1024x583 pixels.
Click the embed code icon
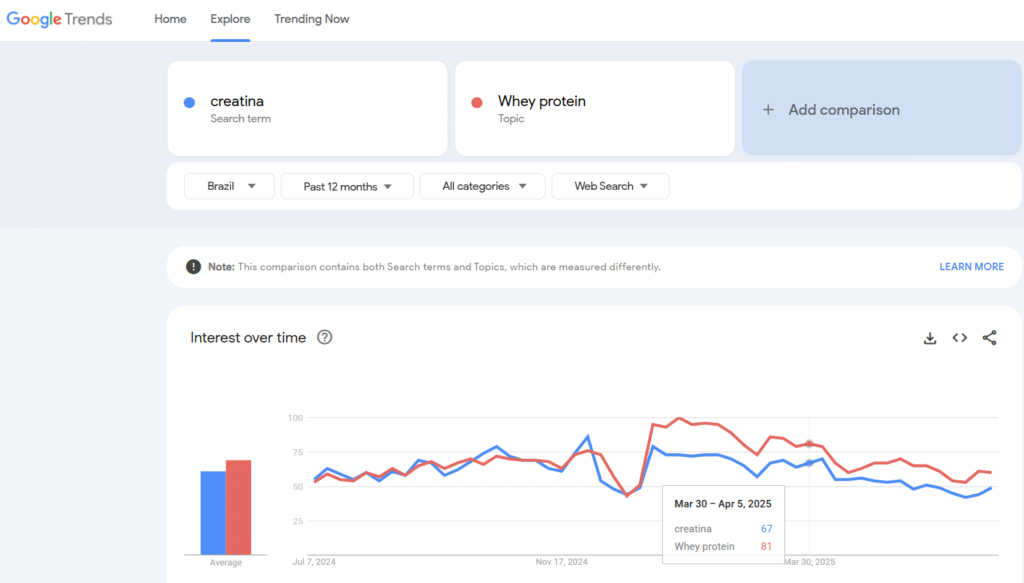tap(959, 338)
